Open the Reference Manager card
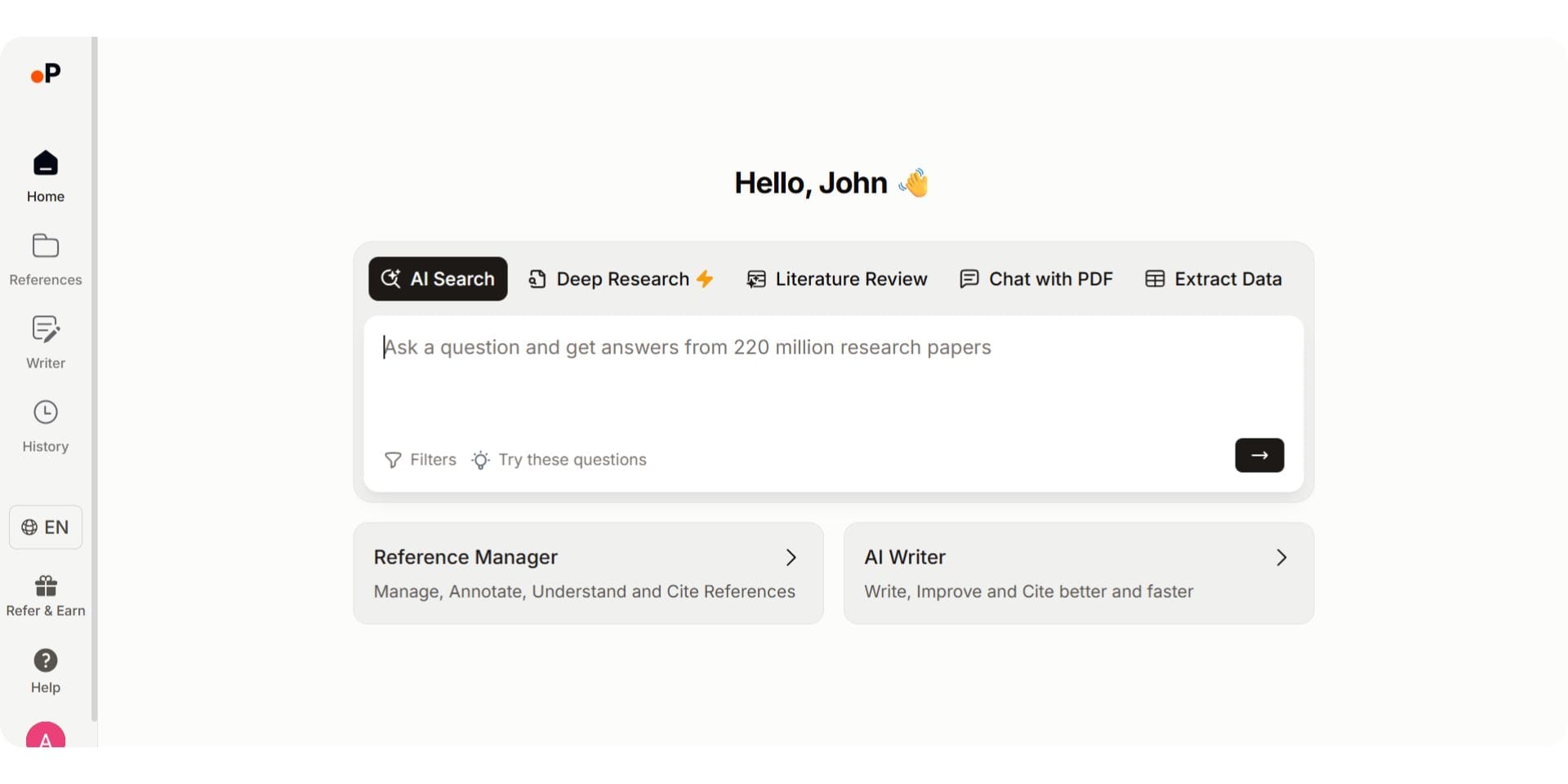Viewport: 1568px width, 784px height. (x=588, y=573)
